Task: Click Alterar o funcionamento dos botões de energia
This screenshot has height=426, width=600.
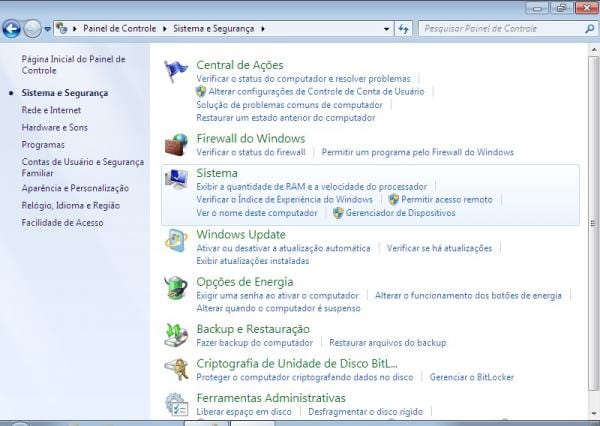Action: 468,296
